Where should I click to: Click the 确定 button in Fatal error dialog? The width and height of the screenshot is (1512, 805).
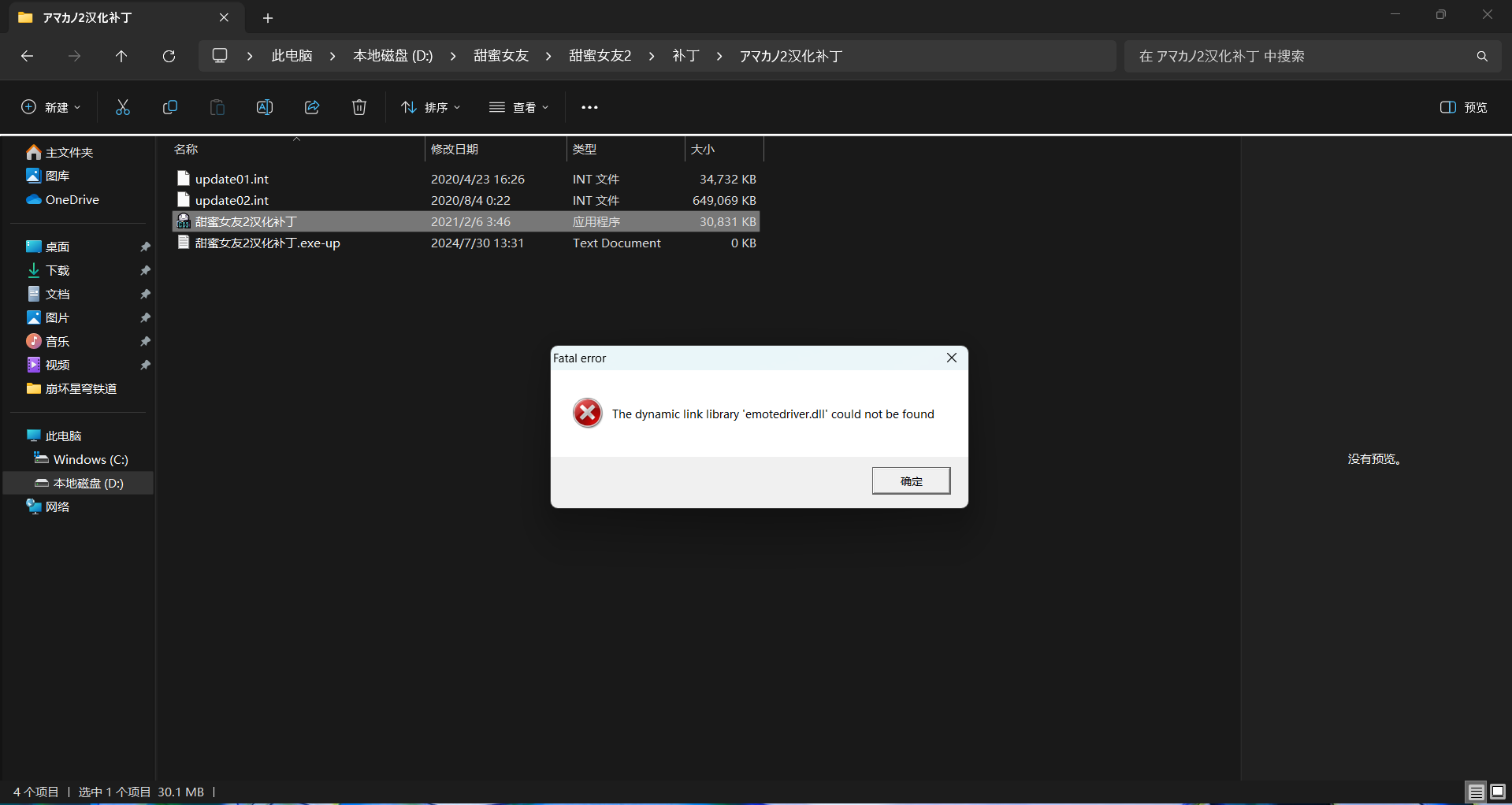(911, 480)
